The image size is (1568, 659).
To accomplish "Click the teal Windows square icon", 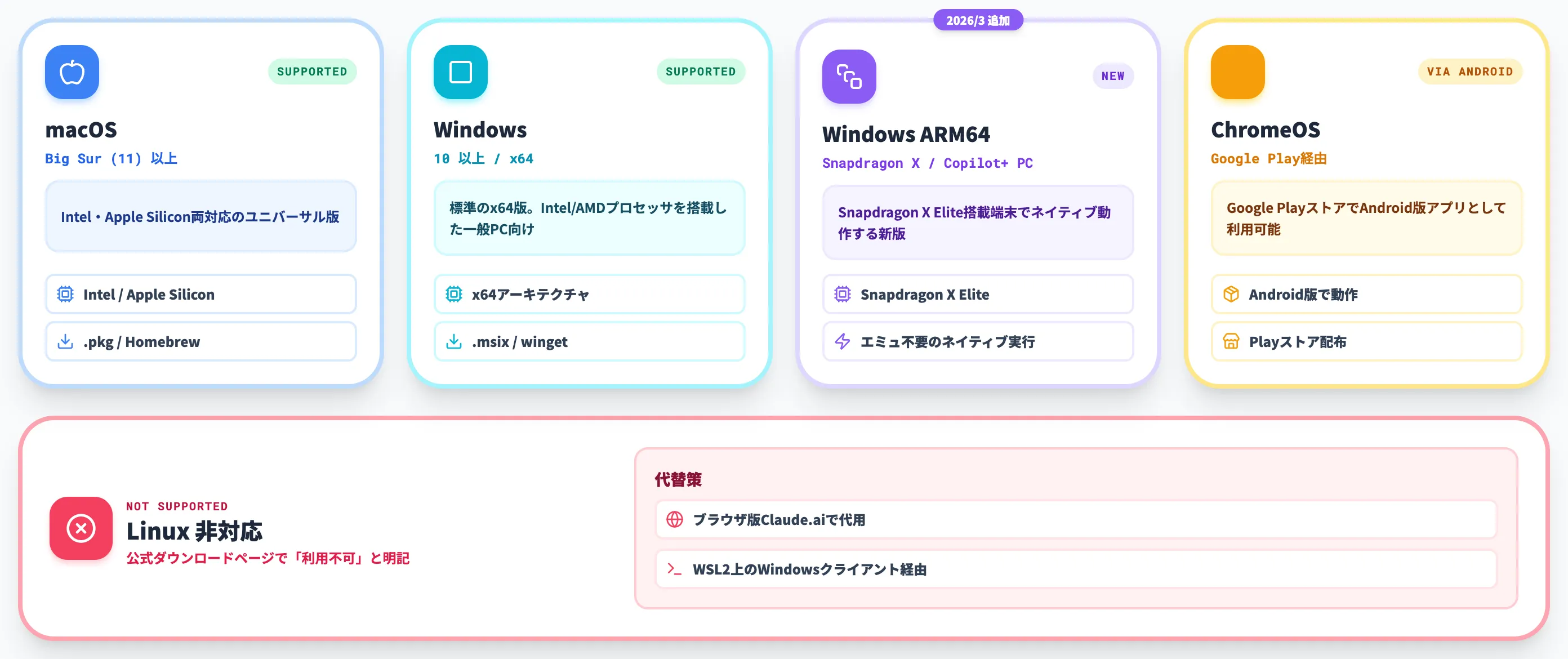I will tap(460, 72).
